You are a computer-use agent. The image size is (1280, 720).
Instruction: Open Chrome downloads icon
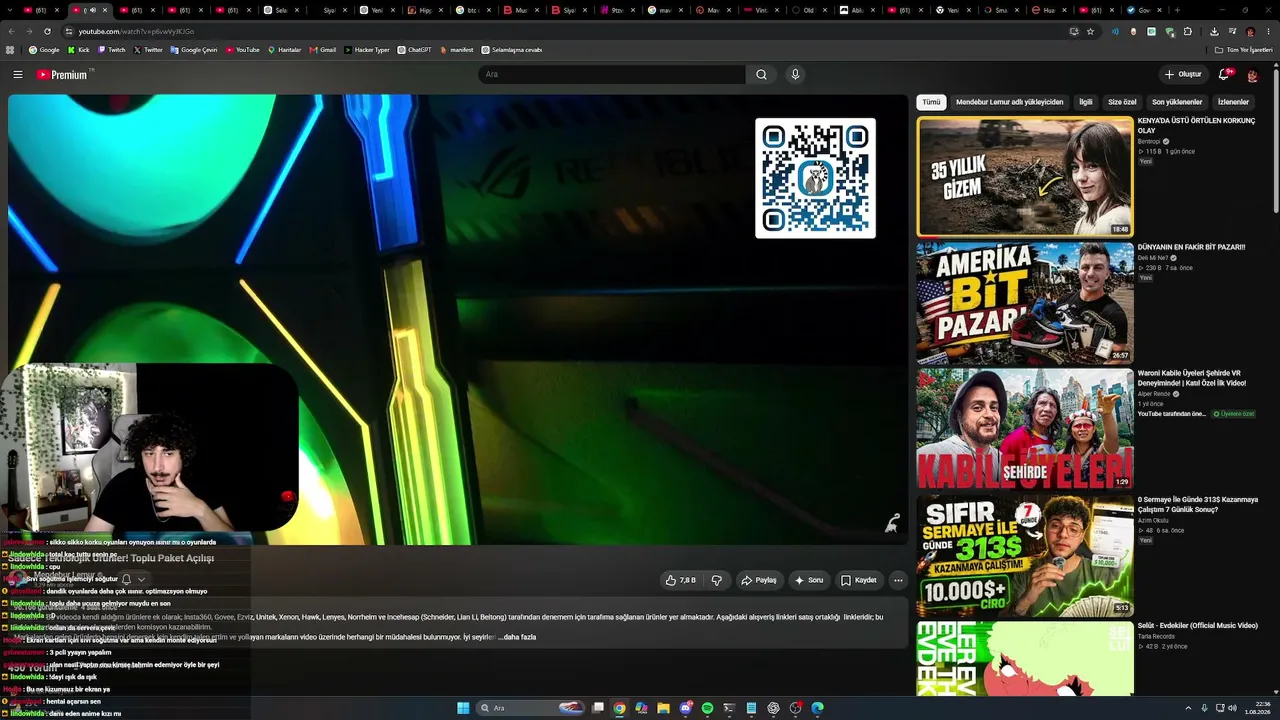(x=1214, y=31)
